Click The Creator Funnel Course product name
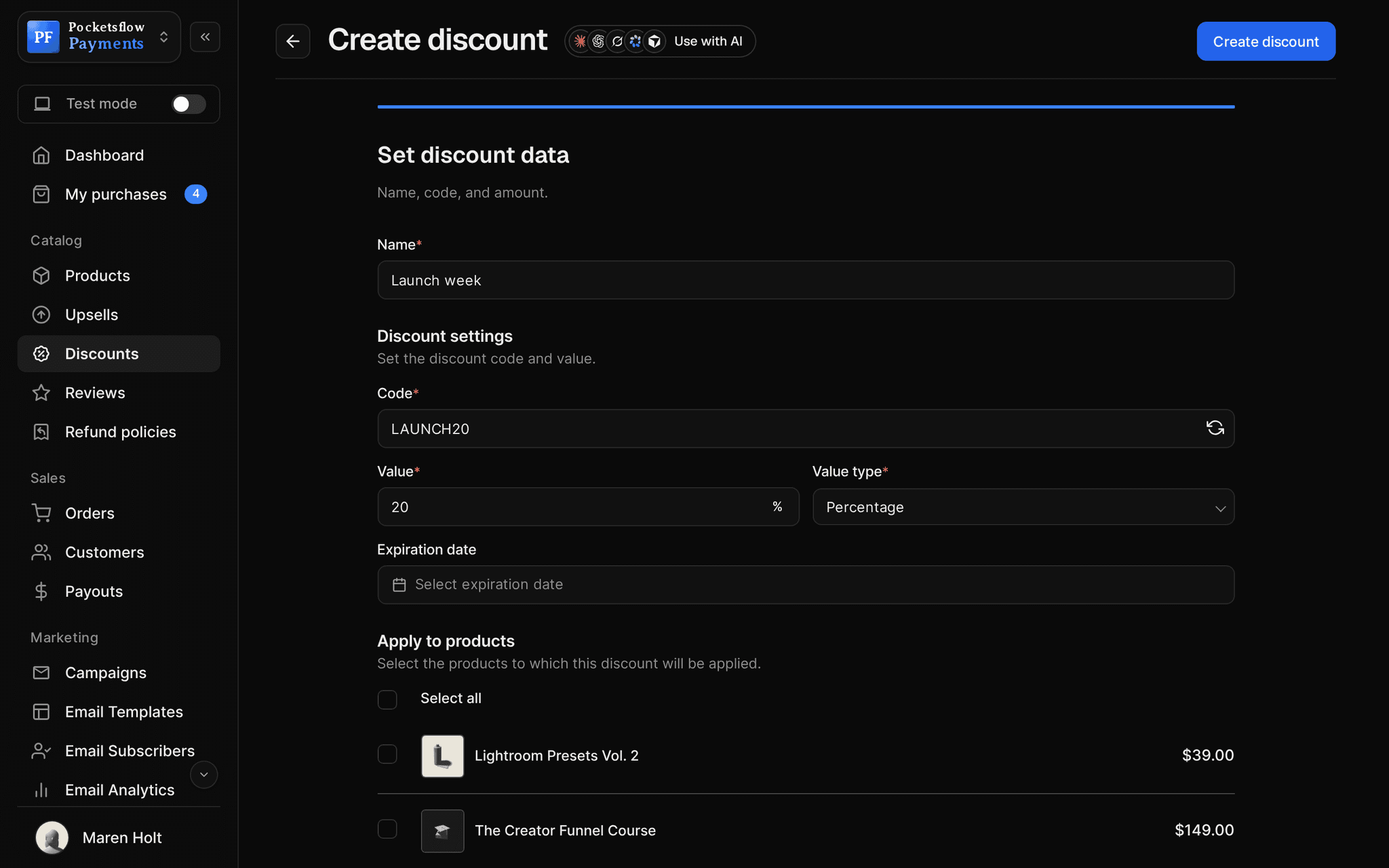The image size is (1389, 868). [565, 831]
